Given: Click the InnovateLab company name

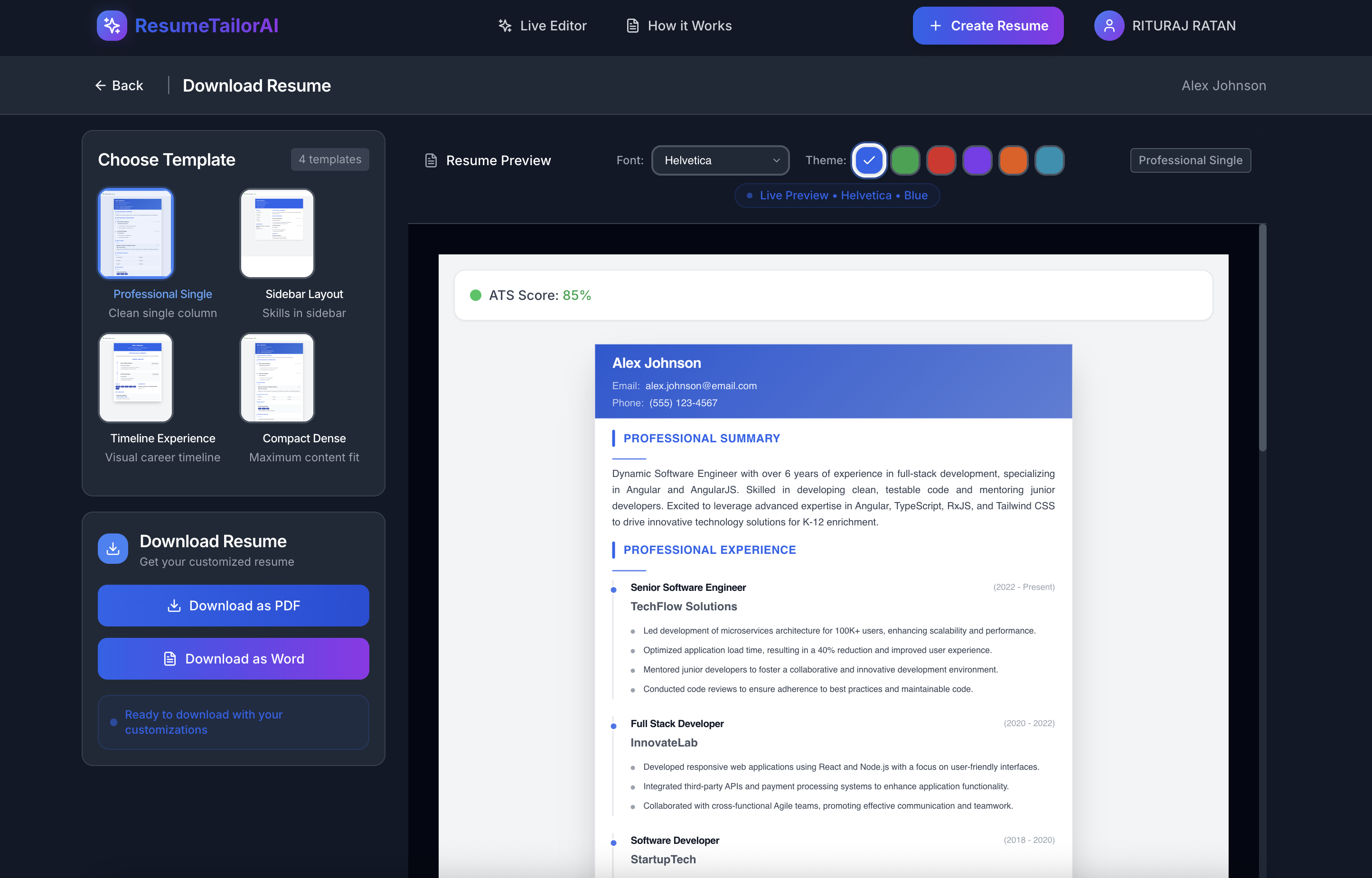Looking at the screenshot, I should click(664, 743).
